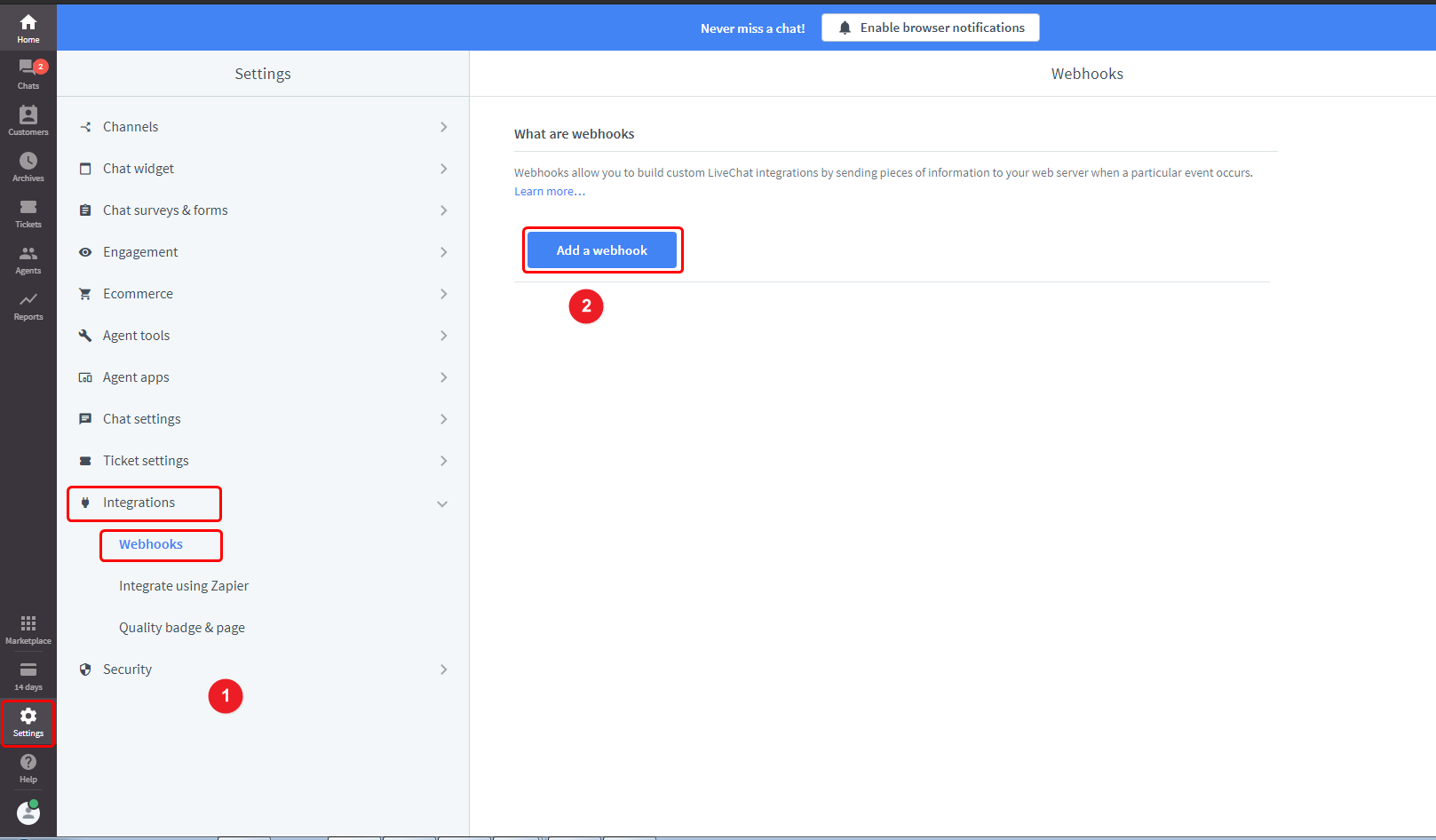Open the 14 days subscription icon
Image resolution: width=1436 pixels, height=840 pixels.
click(x=28, y=675)
